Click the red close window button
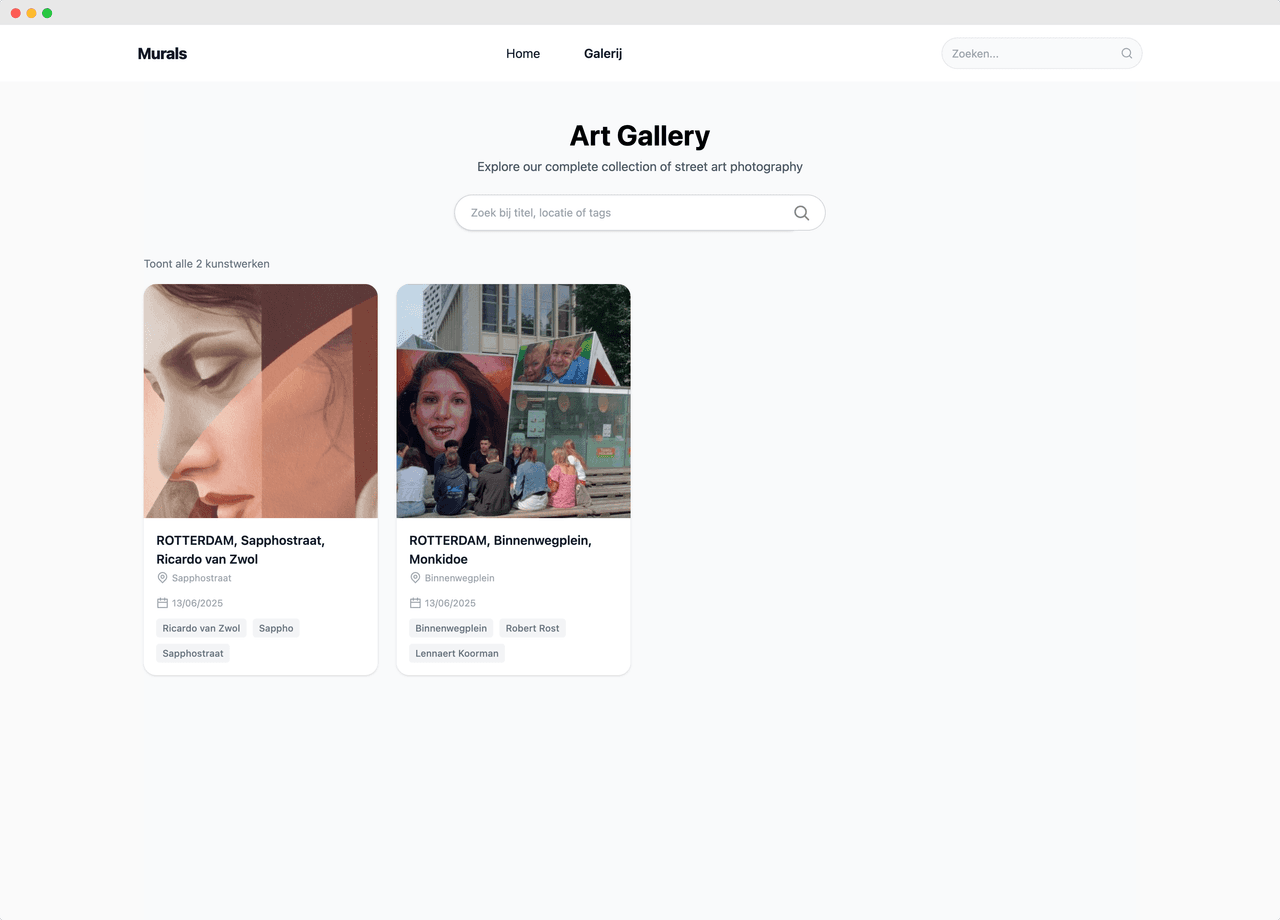 tap(16, 13)
